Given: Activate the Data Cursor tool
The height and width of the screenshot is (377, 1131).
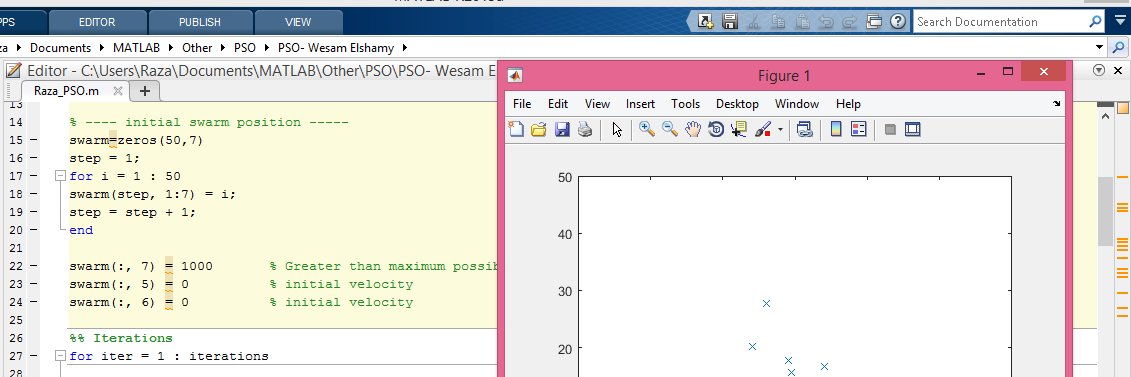Looking at the screenshot, I should [x=739, y=130].
